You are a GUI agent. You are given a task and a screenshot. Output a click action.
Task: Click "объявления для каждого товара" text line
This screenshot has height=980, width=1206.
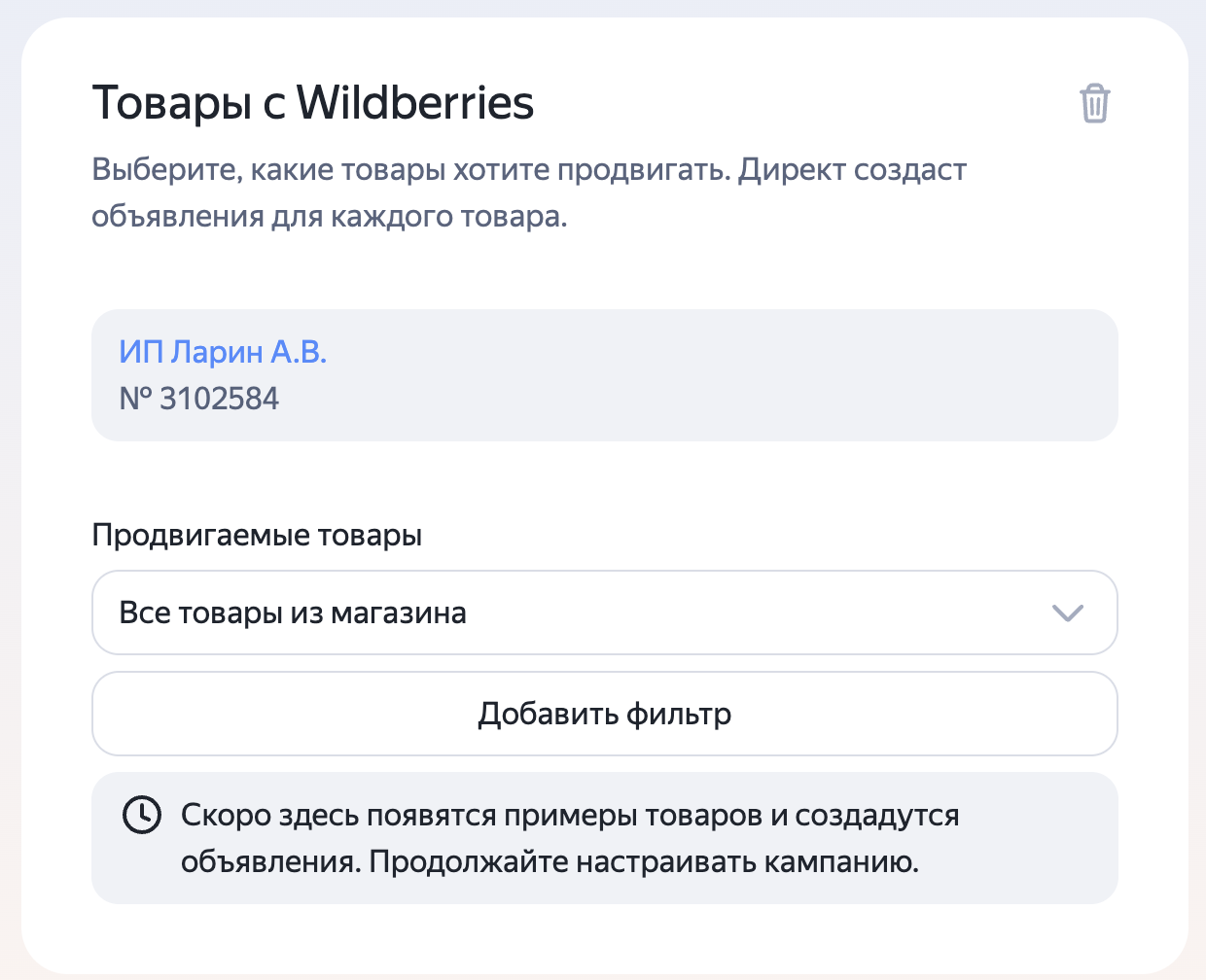329,216
